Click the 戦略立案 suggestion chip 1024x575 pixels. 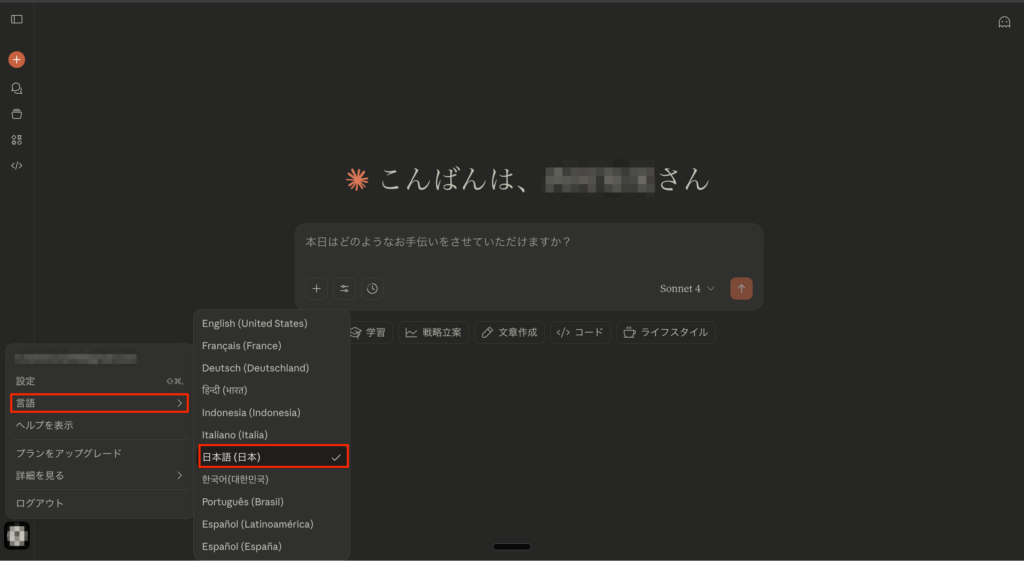[434, 333]
